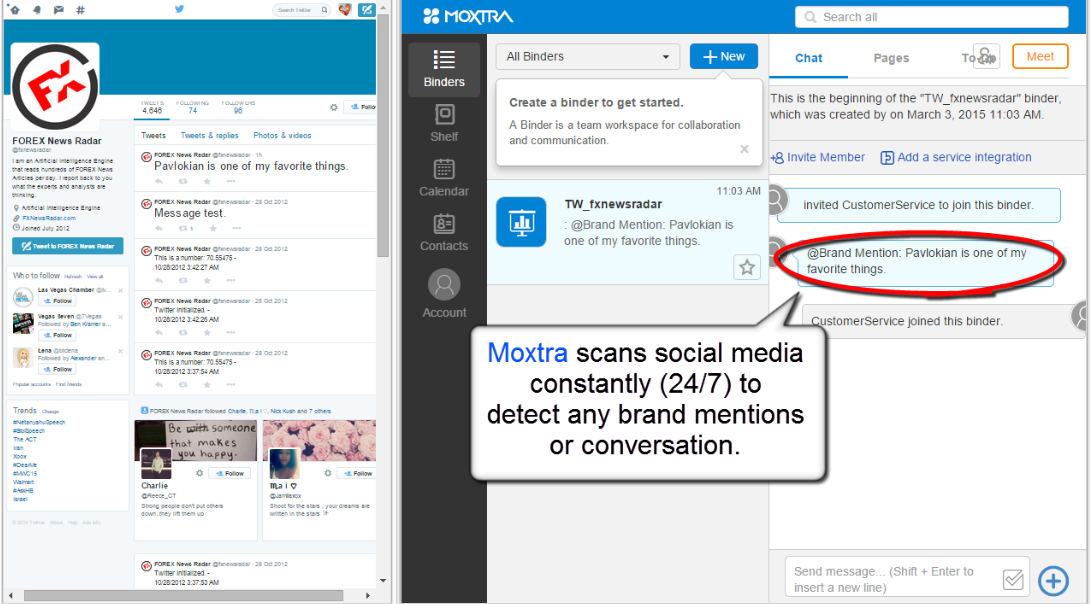This screenshot has height=604, width=1090.
Task: Follow Charlie in the suggestion card
Action: coord(230,473)
